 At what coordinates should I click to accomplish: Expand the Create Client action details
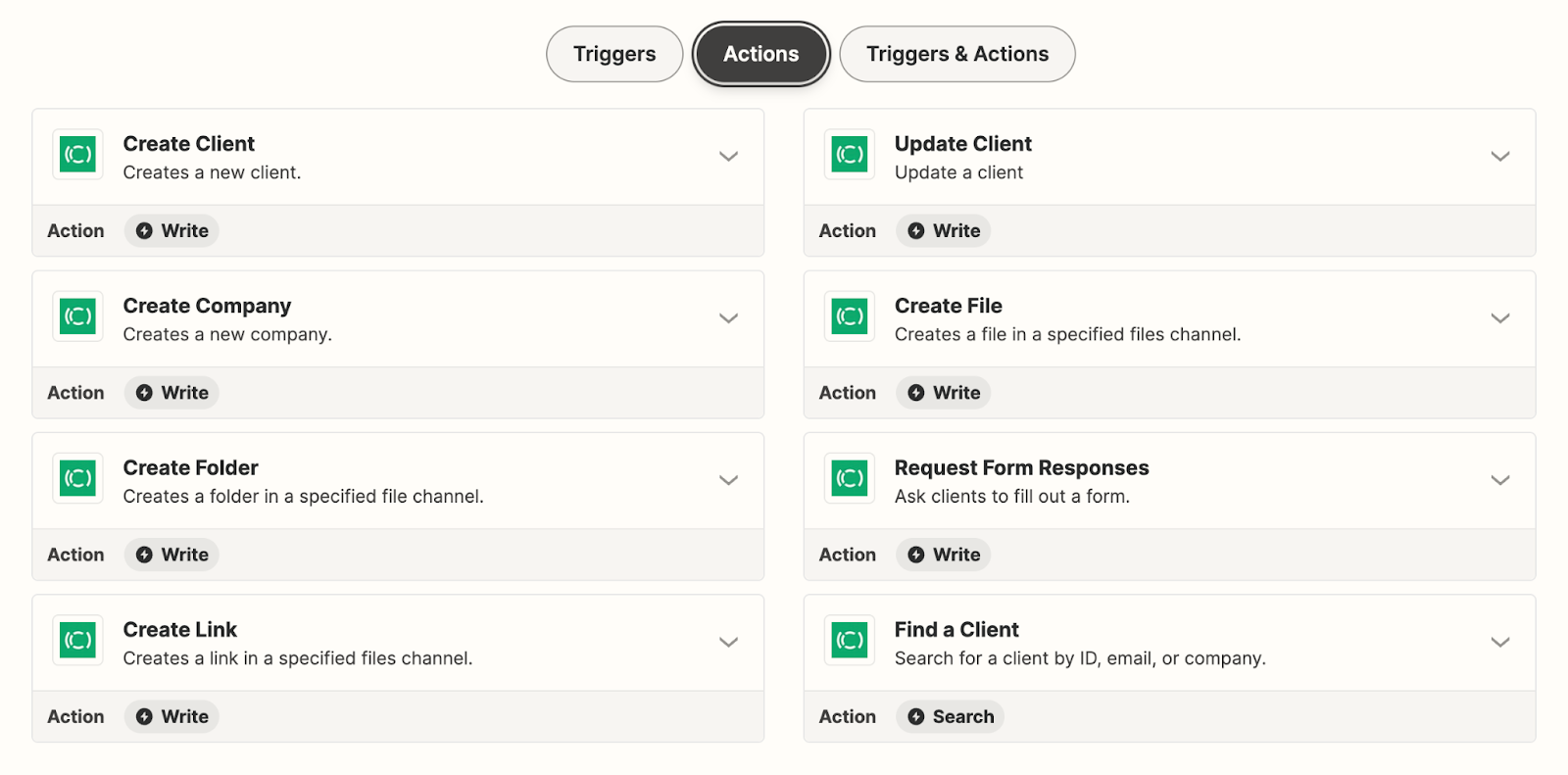pyautogui.click(x=728, y=157)
